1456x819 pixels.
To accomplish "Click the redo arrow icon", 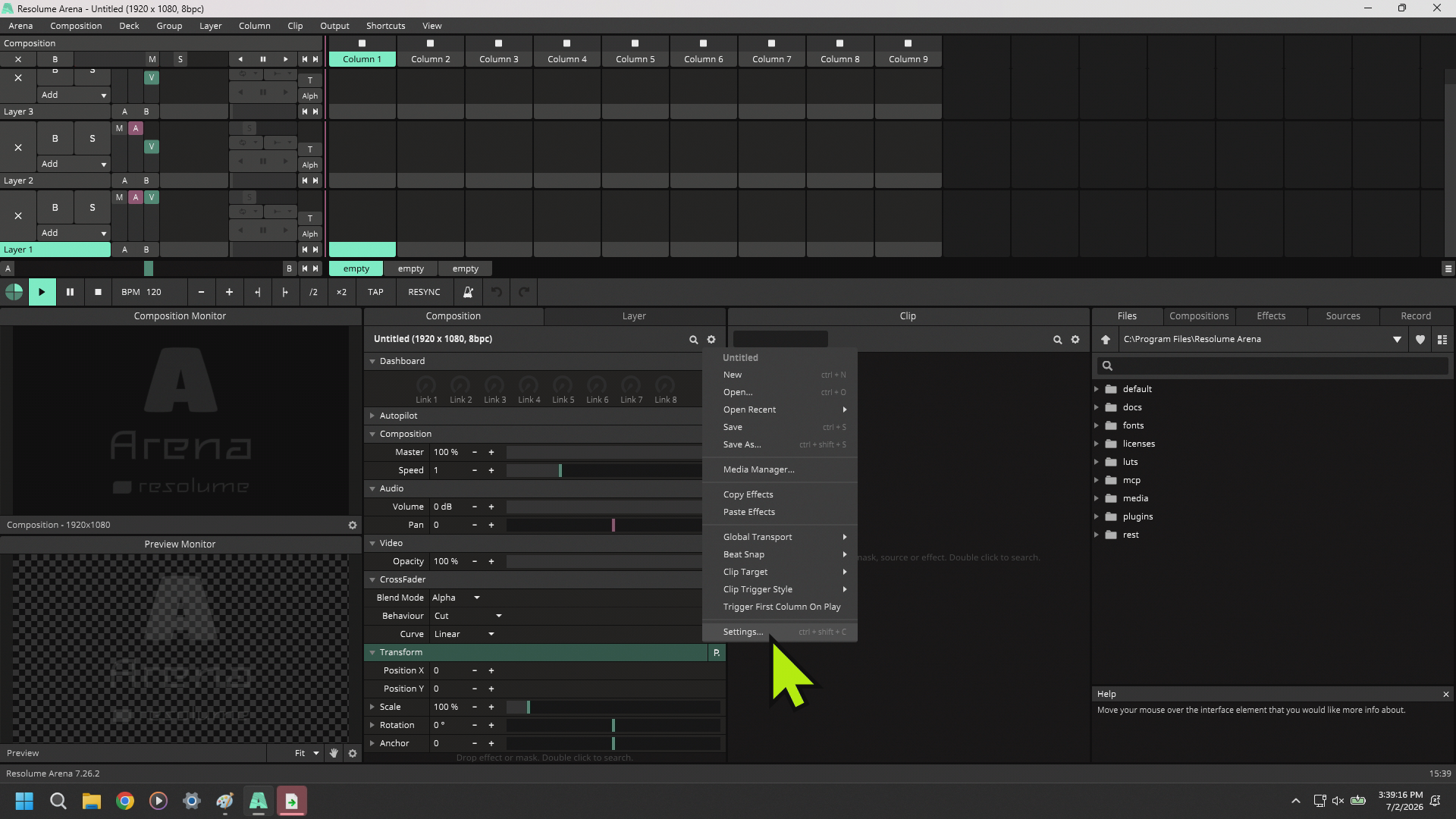I will pos(524,292).
